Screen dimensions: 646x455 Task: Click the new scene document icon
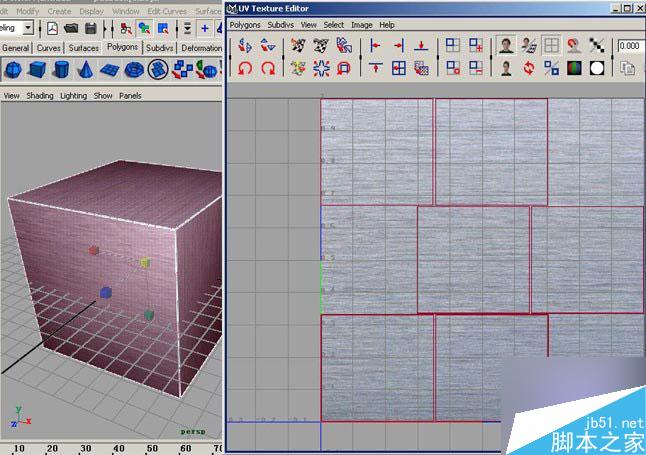point(53,28)
